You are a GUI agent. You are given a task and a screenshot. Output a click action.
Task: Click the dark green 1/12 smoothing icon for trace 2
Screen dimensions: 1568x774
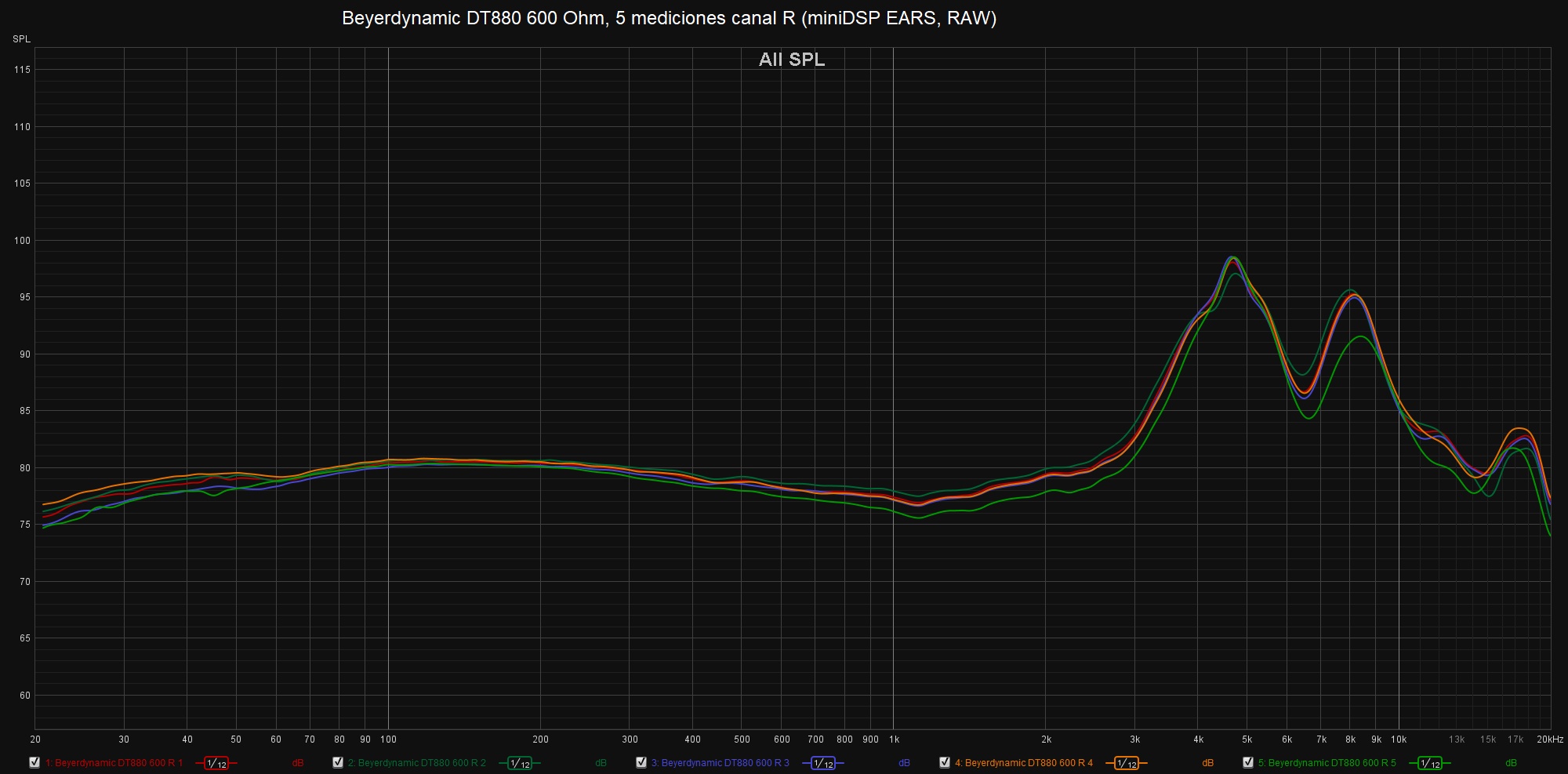pyautogui.click(x=520, y=763)
